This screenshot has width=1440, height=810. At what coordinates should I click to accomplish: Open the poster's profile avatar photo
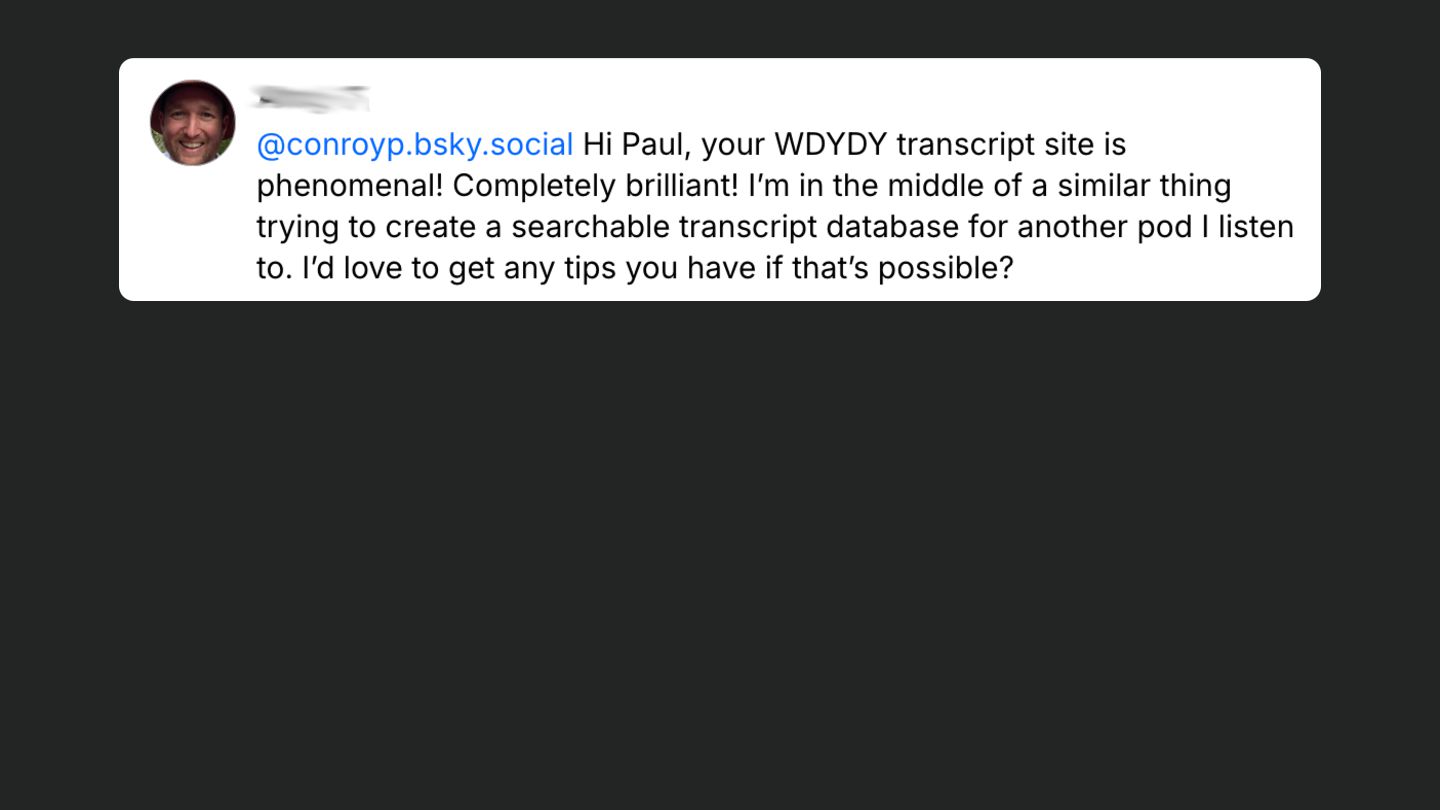[193, 122]
